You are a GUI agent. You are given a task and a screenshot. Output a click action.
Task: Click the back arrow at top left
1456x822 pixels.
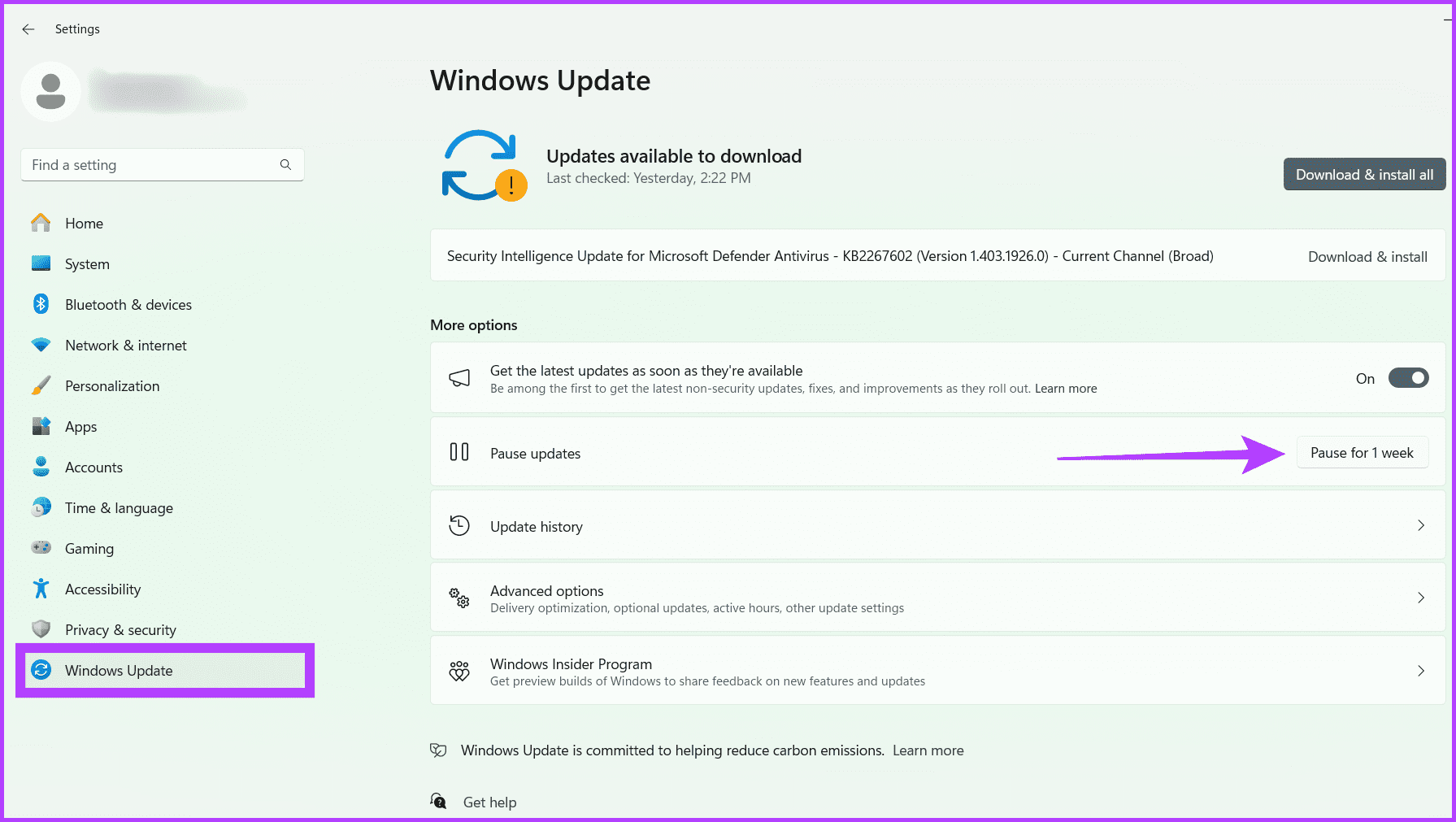(x=28, y=28)
